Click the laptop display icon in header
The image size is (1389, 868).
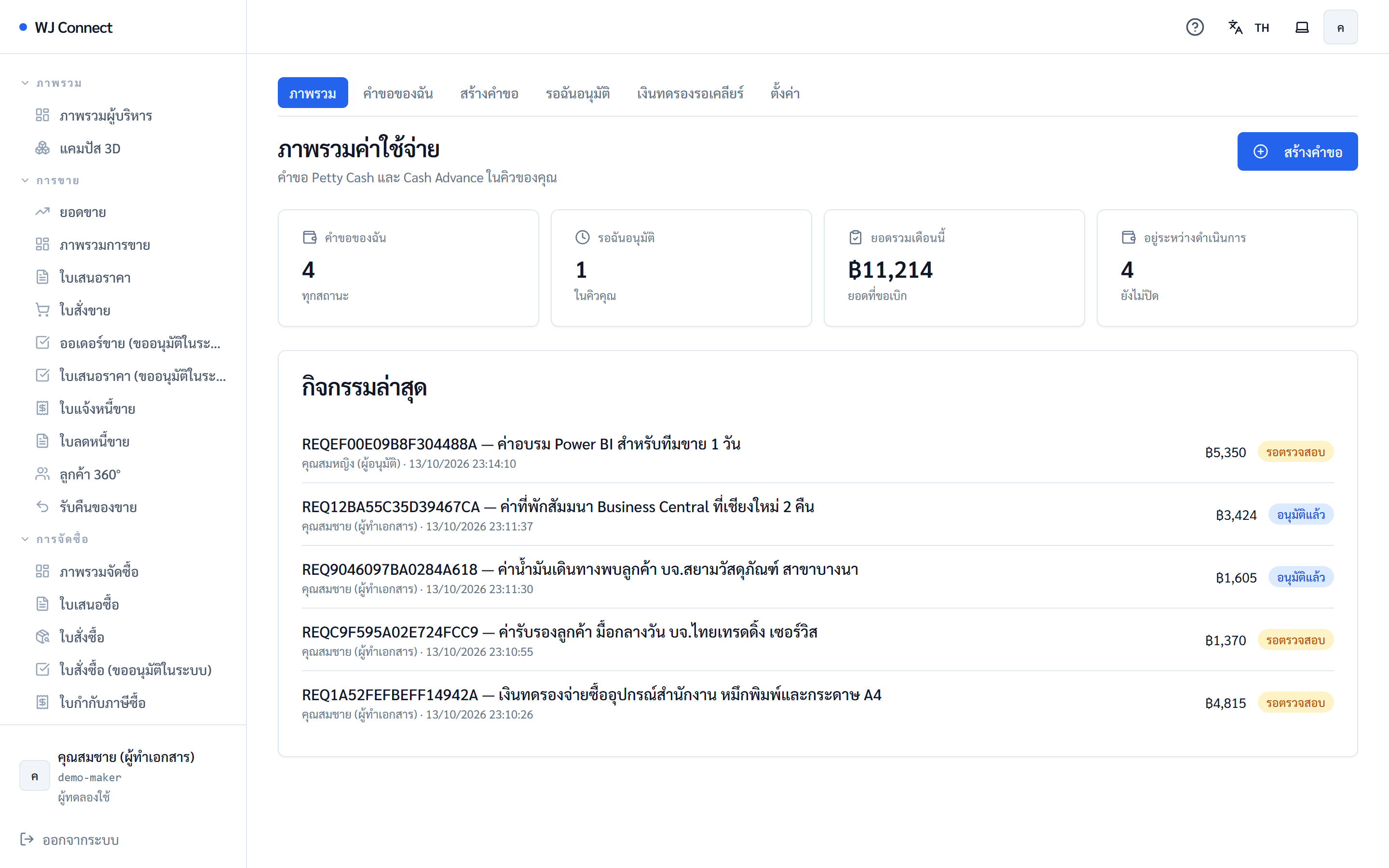[x=1302, y=27]
